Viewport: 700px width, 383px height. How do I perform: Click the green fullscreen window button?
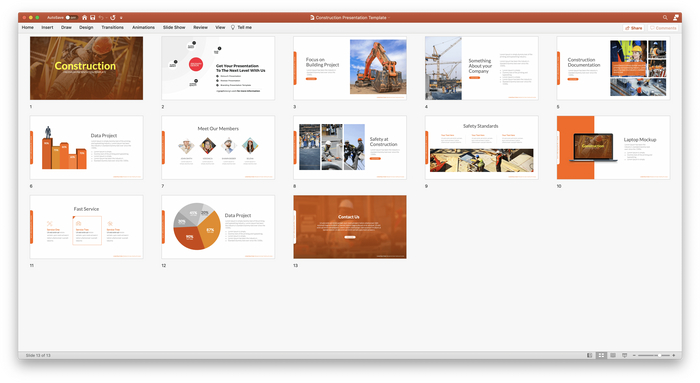[x=37, y=17]
